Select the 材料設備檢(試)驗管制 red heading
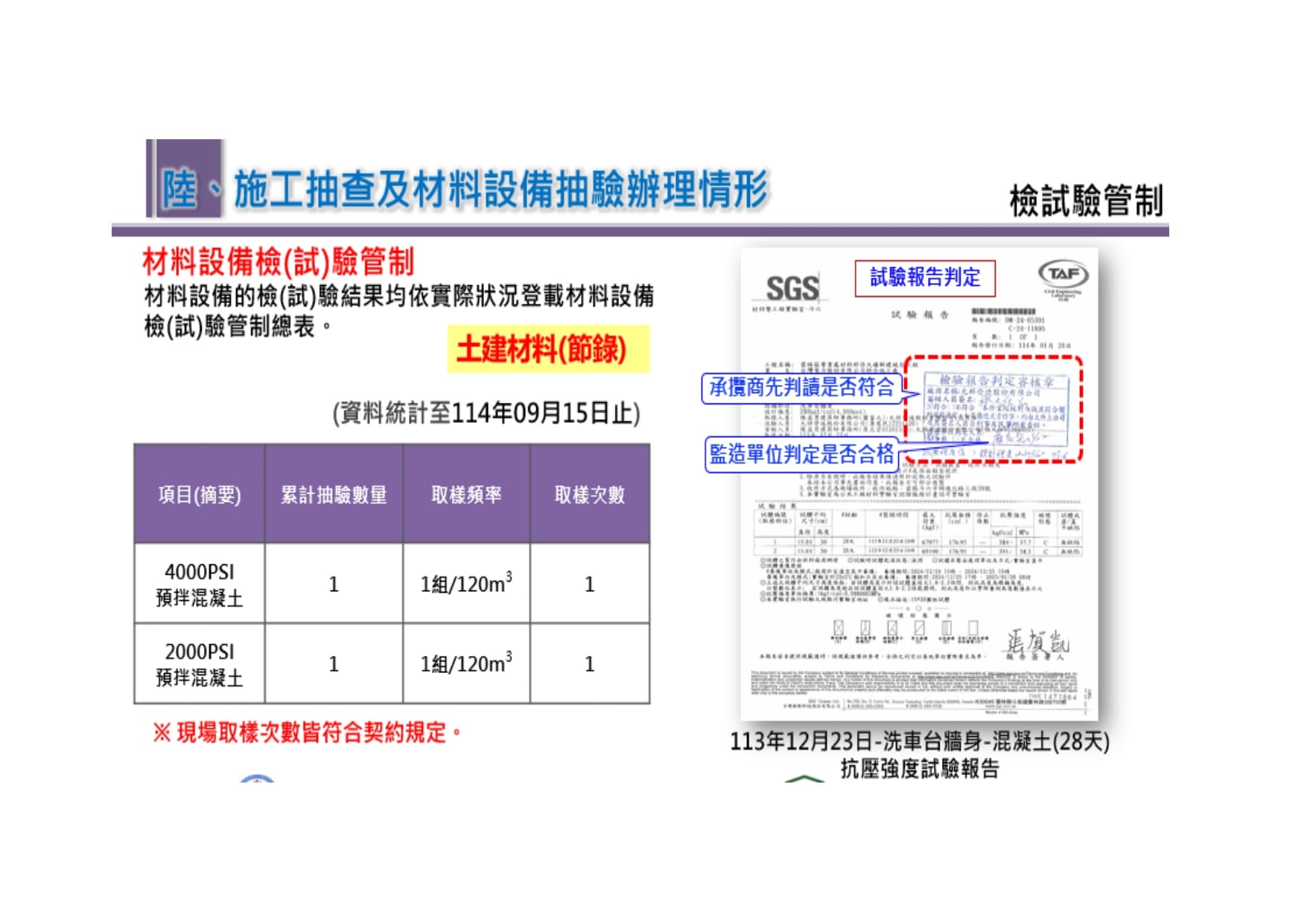This screenshot has height=924, width=1307. tap(278, 262)
